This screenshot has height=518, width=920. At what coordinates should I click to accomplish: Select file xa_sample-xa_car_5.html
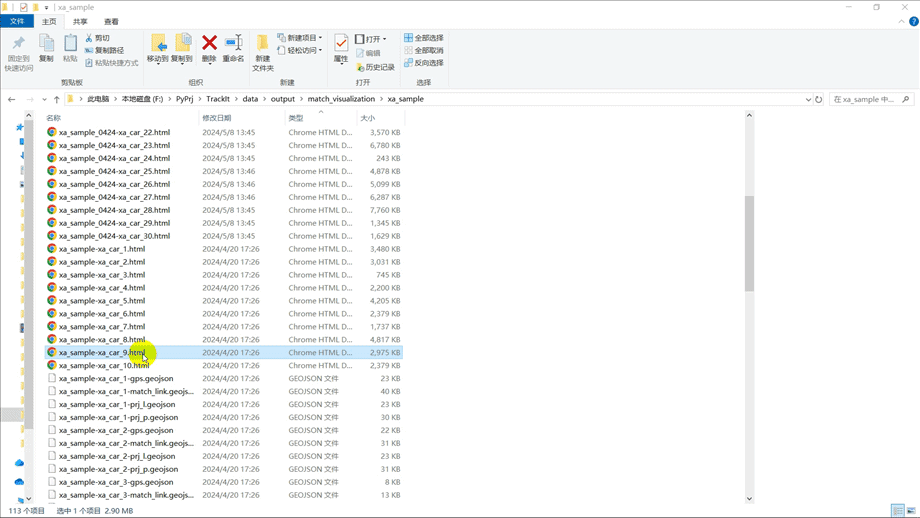[x=102, y=301]
